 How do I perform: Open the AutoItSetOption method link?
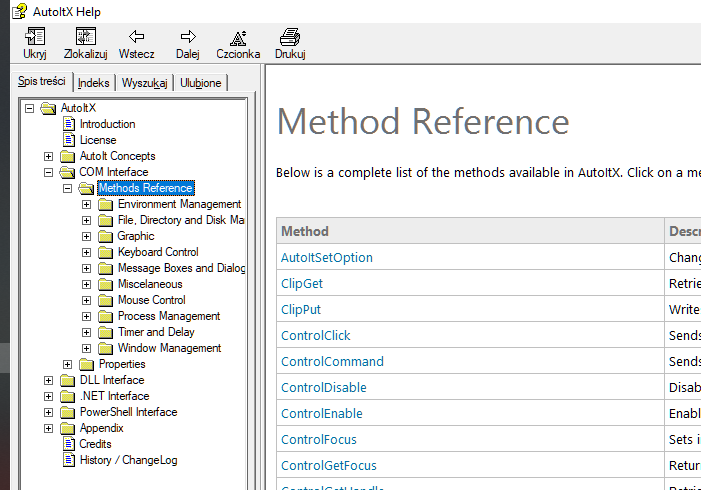click(x=327, y=258)
